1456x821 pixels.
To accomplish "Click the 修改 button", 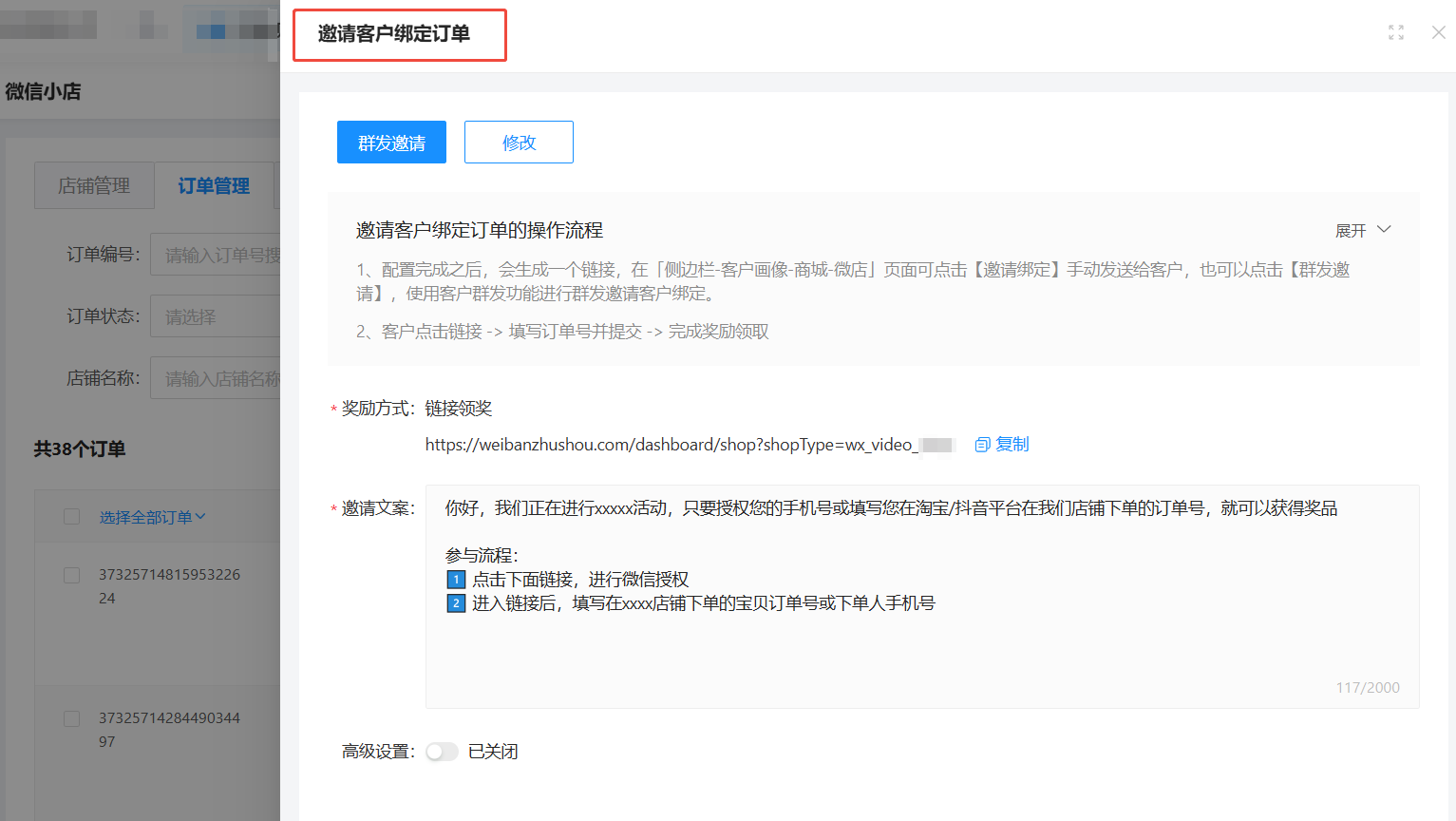I will coord(519,143).
